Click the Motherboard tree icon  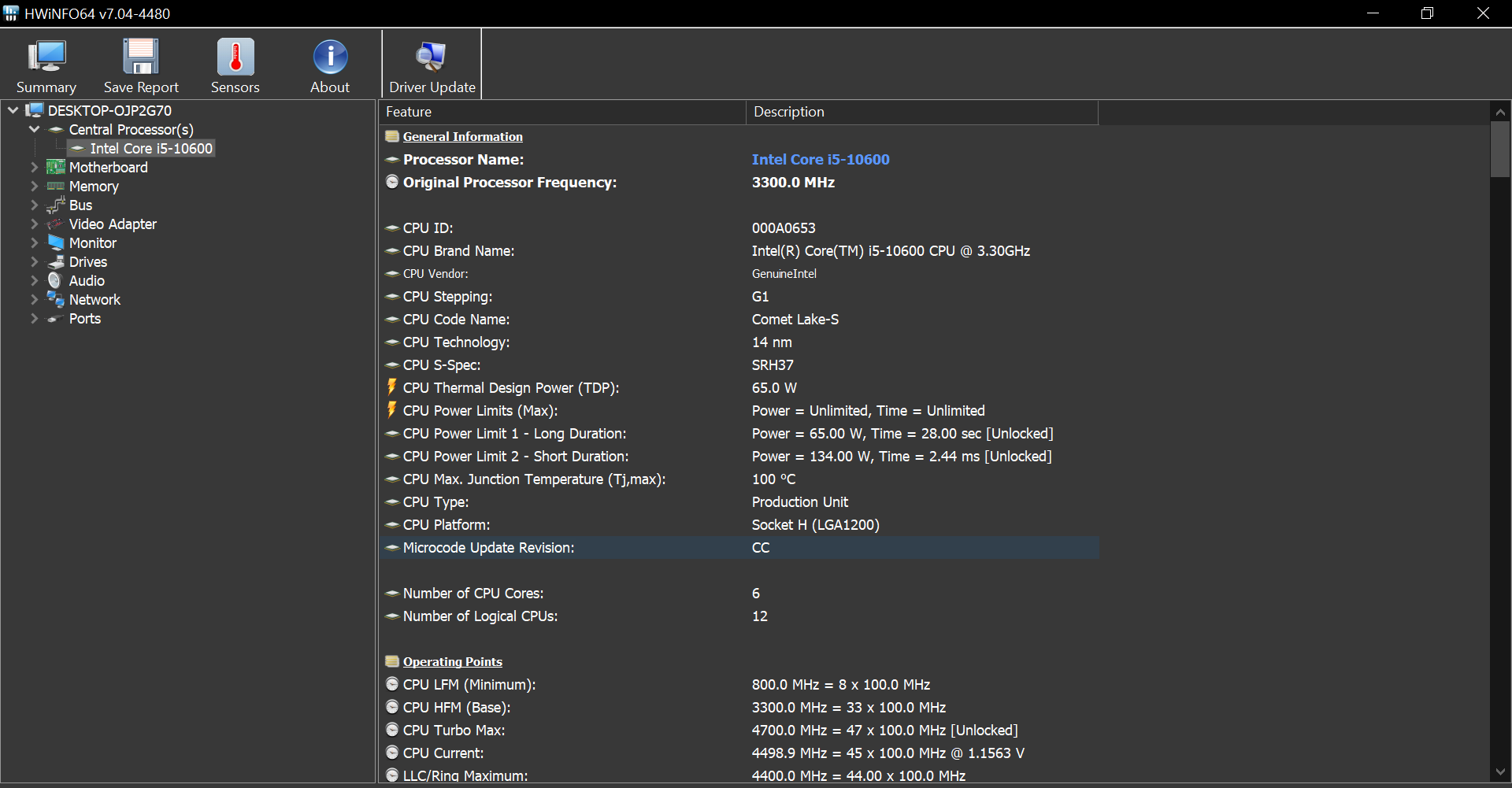[55, 167]
